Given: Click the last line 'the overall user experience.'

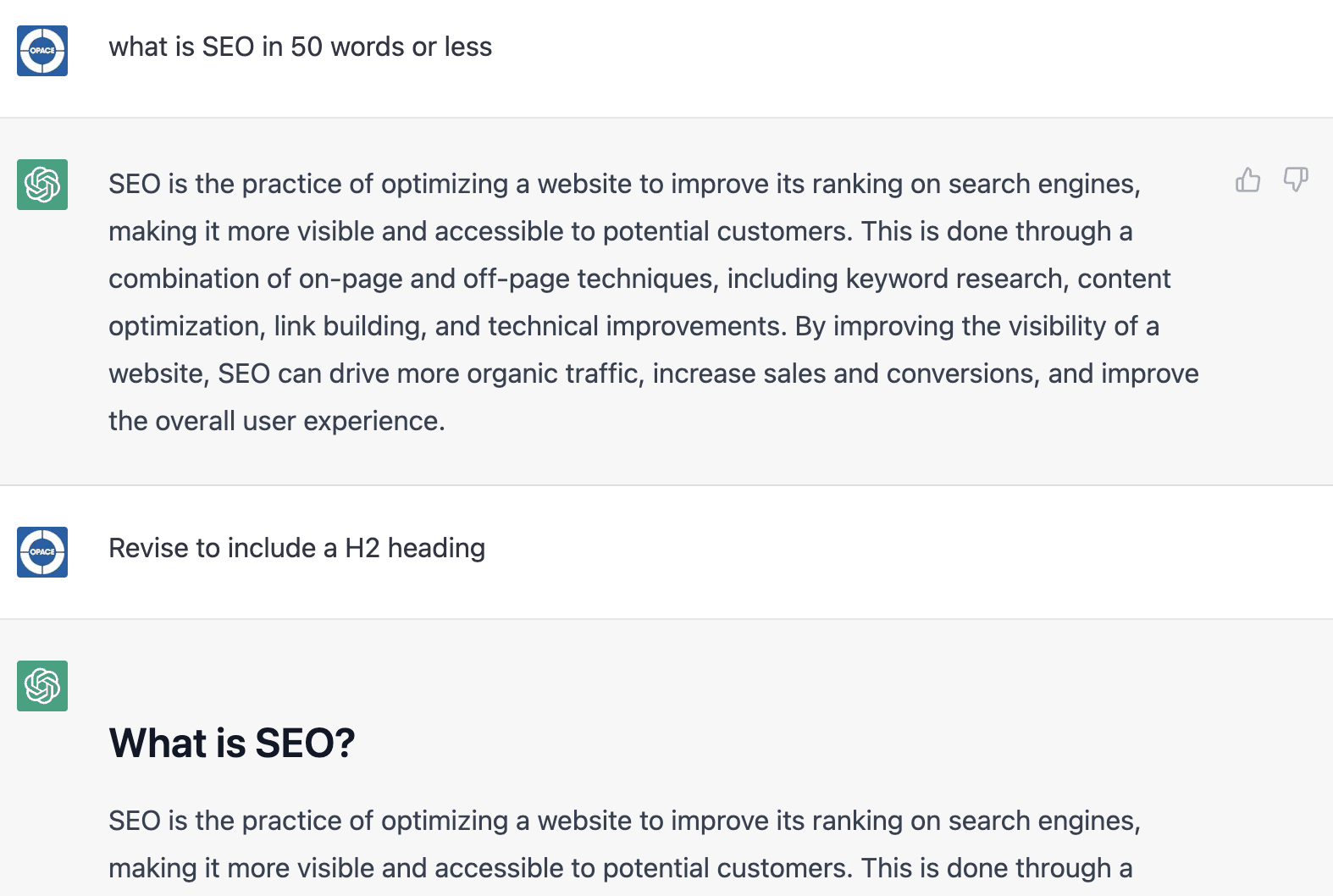Looking at the screenshot, I should coord(277,421).
